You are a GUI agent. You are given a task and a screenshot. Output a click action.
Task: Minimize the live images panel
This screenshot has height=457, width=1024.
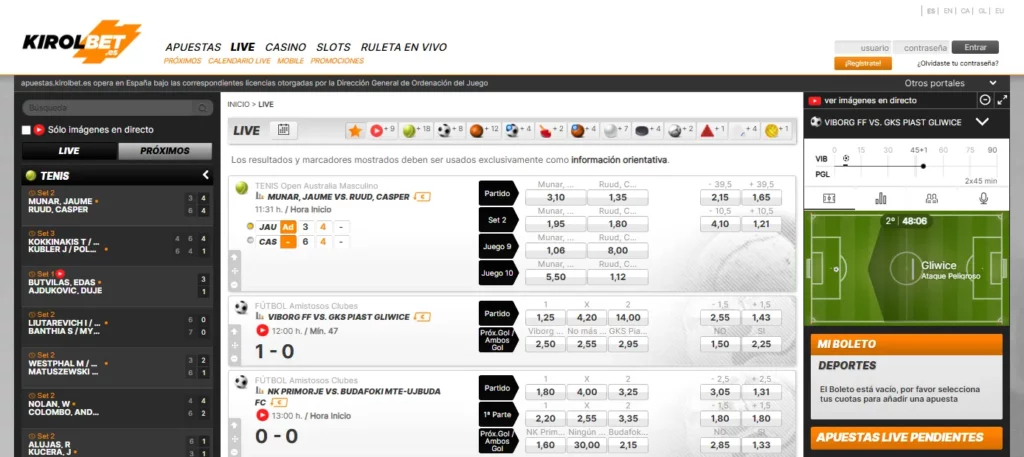pyautogui.click(x=985, y=101)
